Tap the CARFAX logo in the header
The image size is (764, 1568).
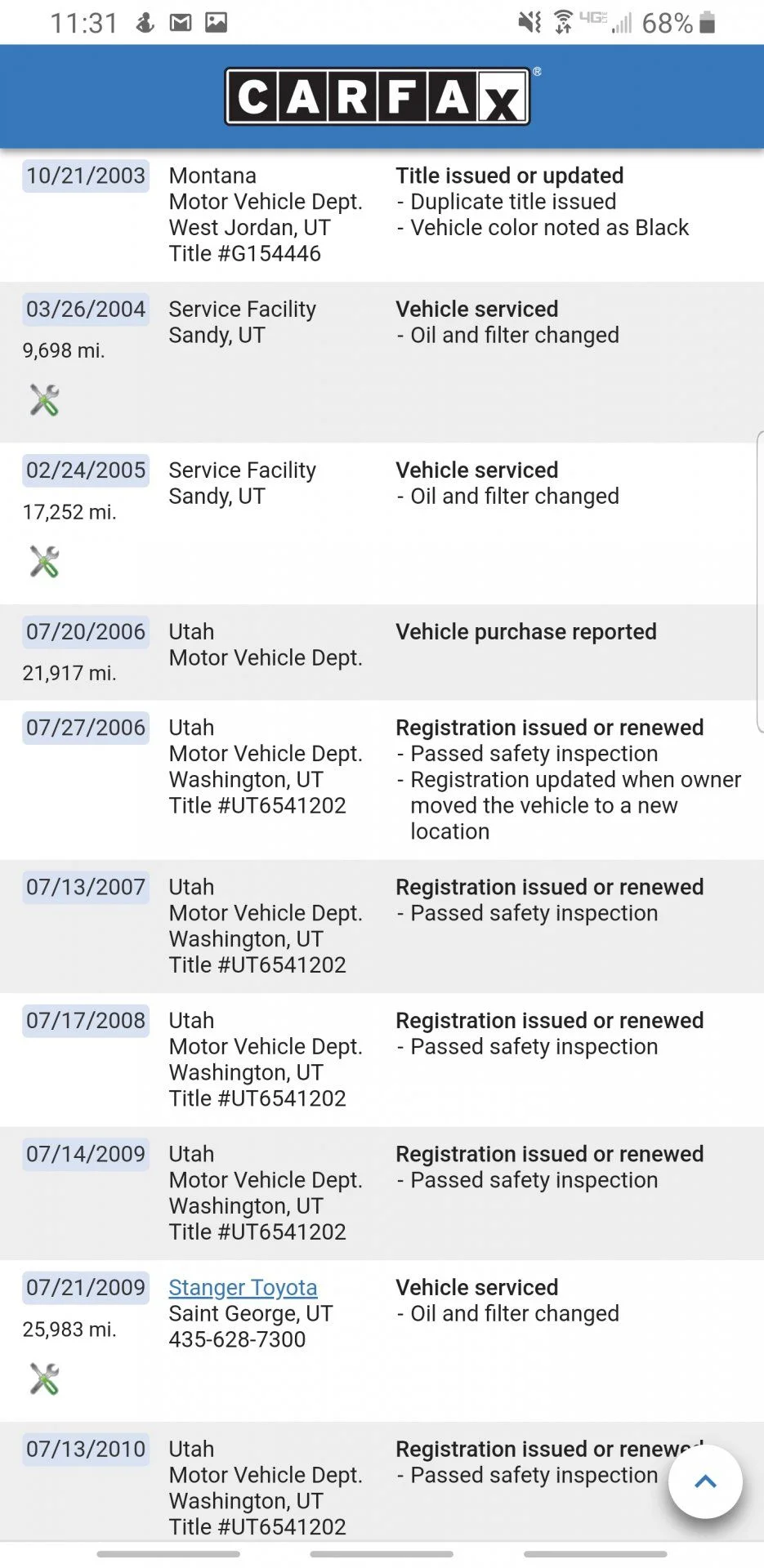pos(378,96)
